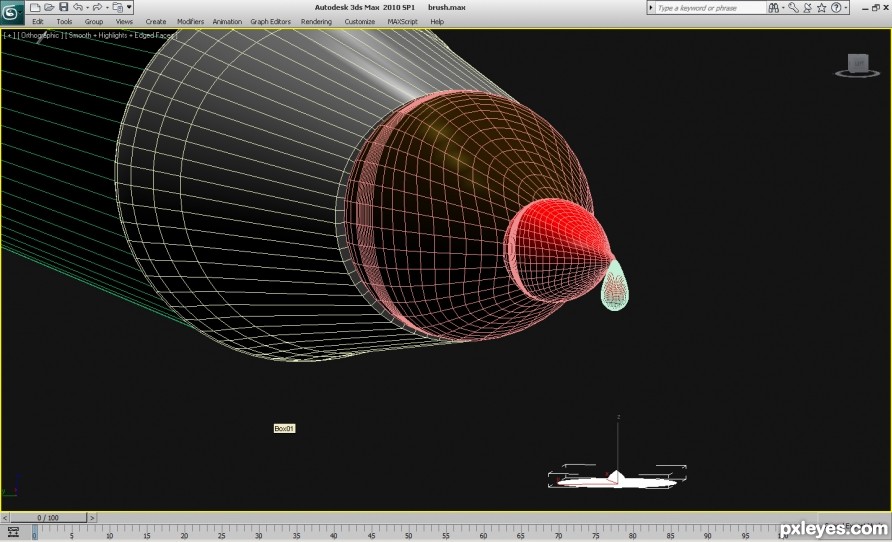This screenshot has width=892, height=542.
Task: Click the next frame arrow on time slider
Action: pos(92,518)
